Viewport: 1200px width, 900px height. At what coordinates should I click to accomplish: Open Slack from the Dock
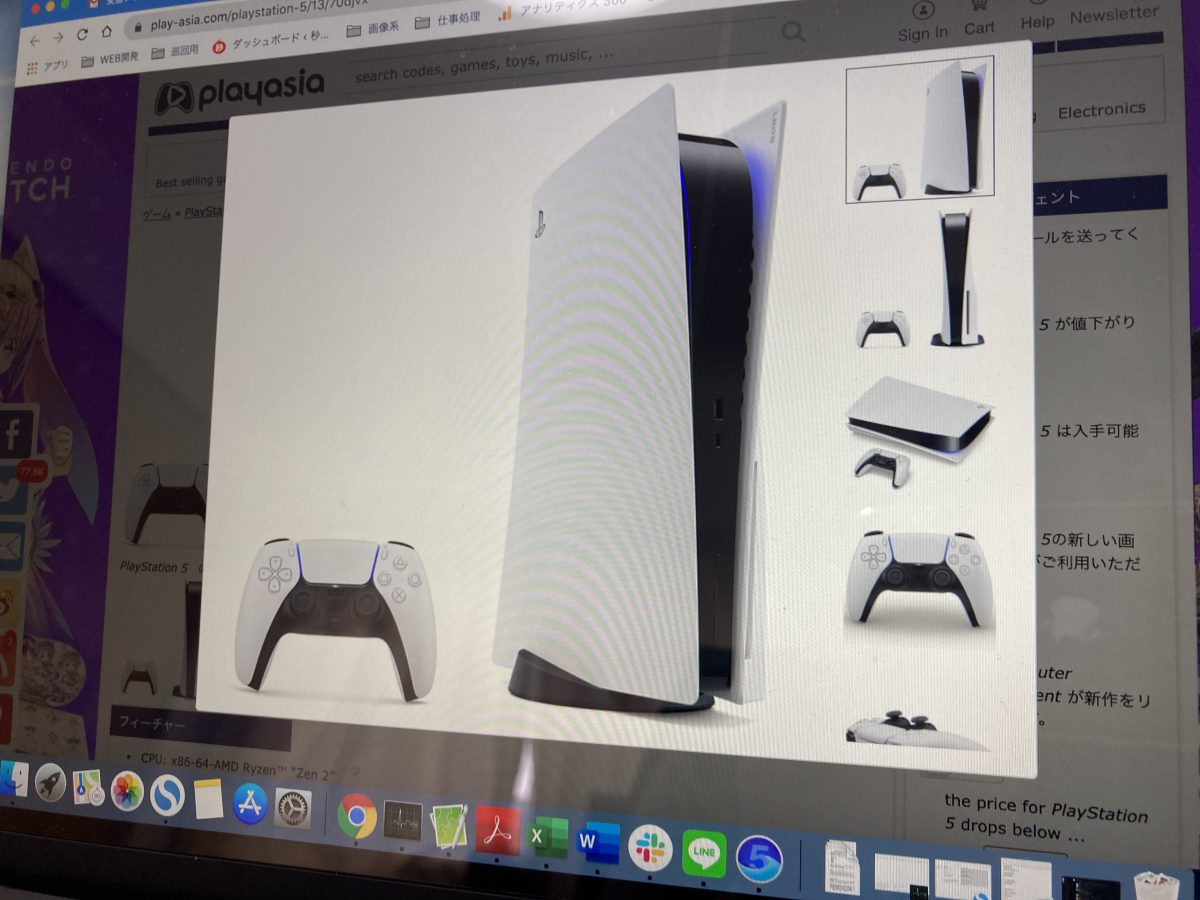click(x=650, y=848)
